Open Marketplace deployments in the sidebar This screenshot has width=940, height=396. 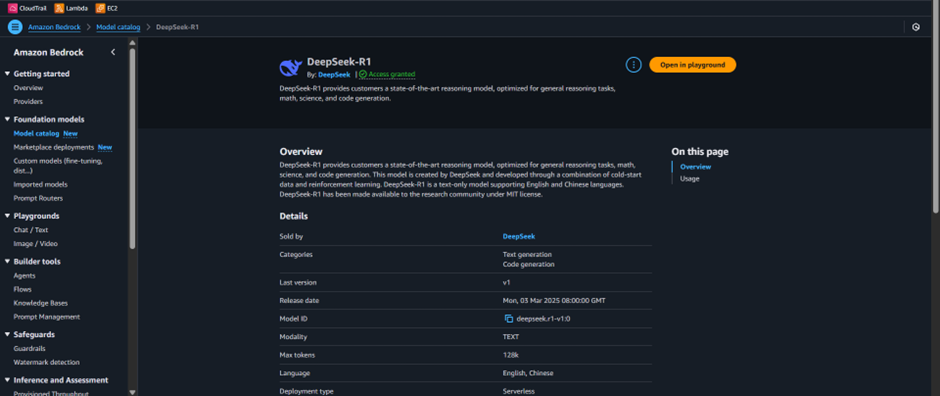(54, 147)
